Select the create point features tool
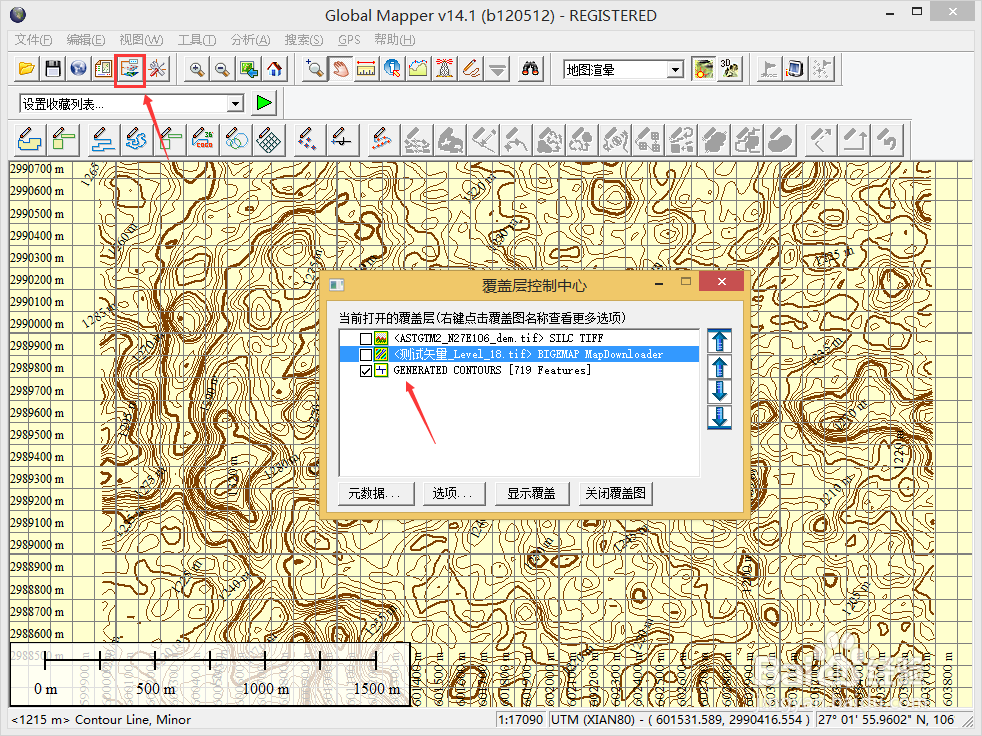 tap(308, 139)
